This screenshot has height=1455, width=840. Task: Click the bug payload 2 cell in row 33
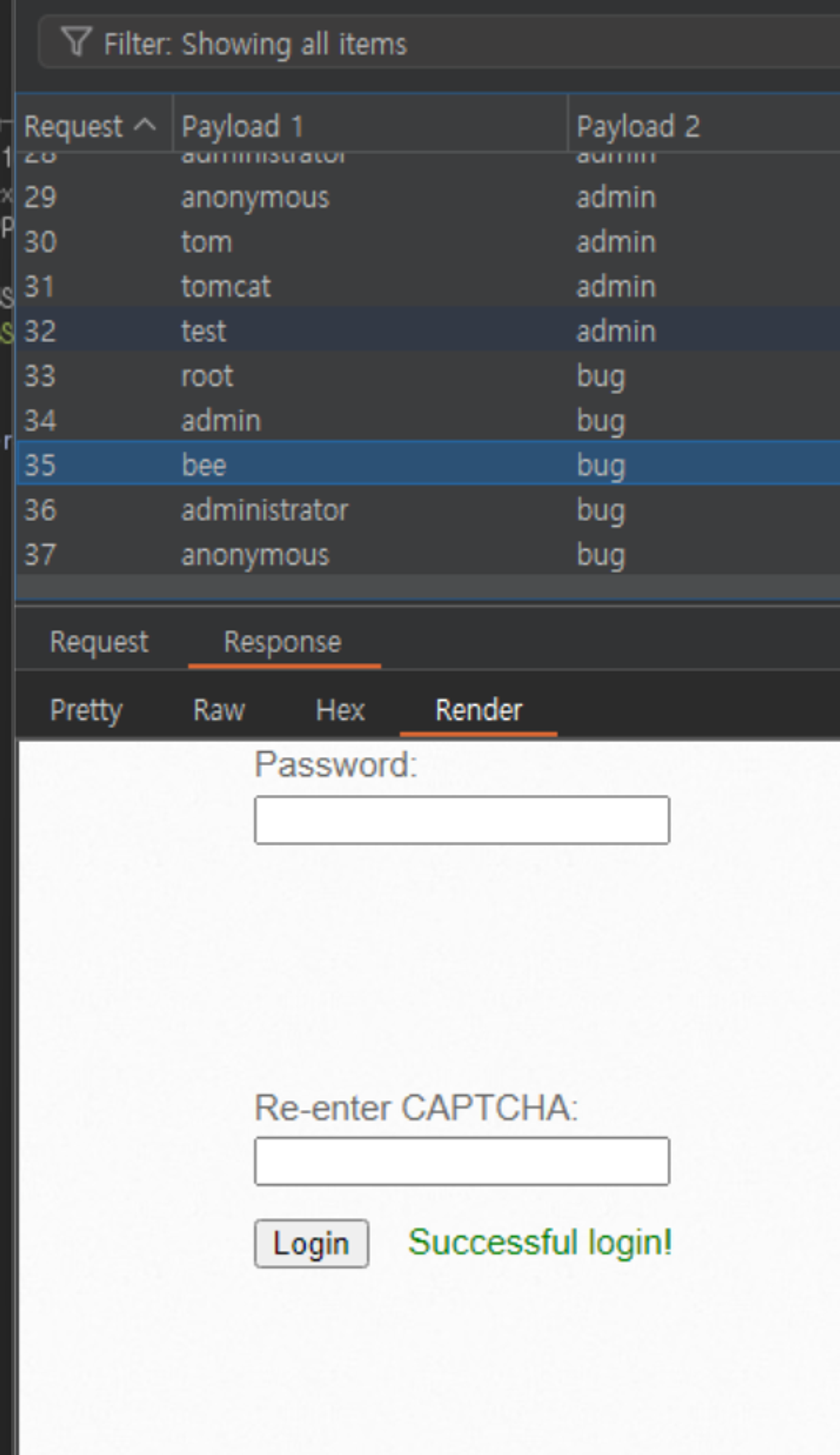pos(601,377)
